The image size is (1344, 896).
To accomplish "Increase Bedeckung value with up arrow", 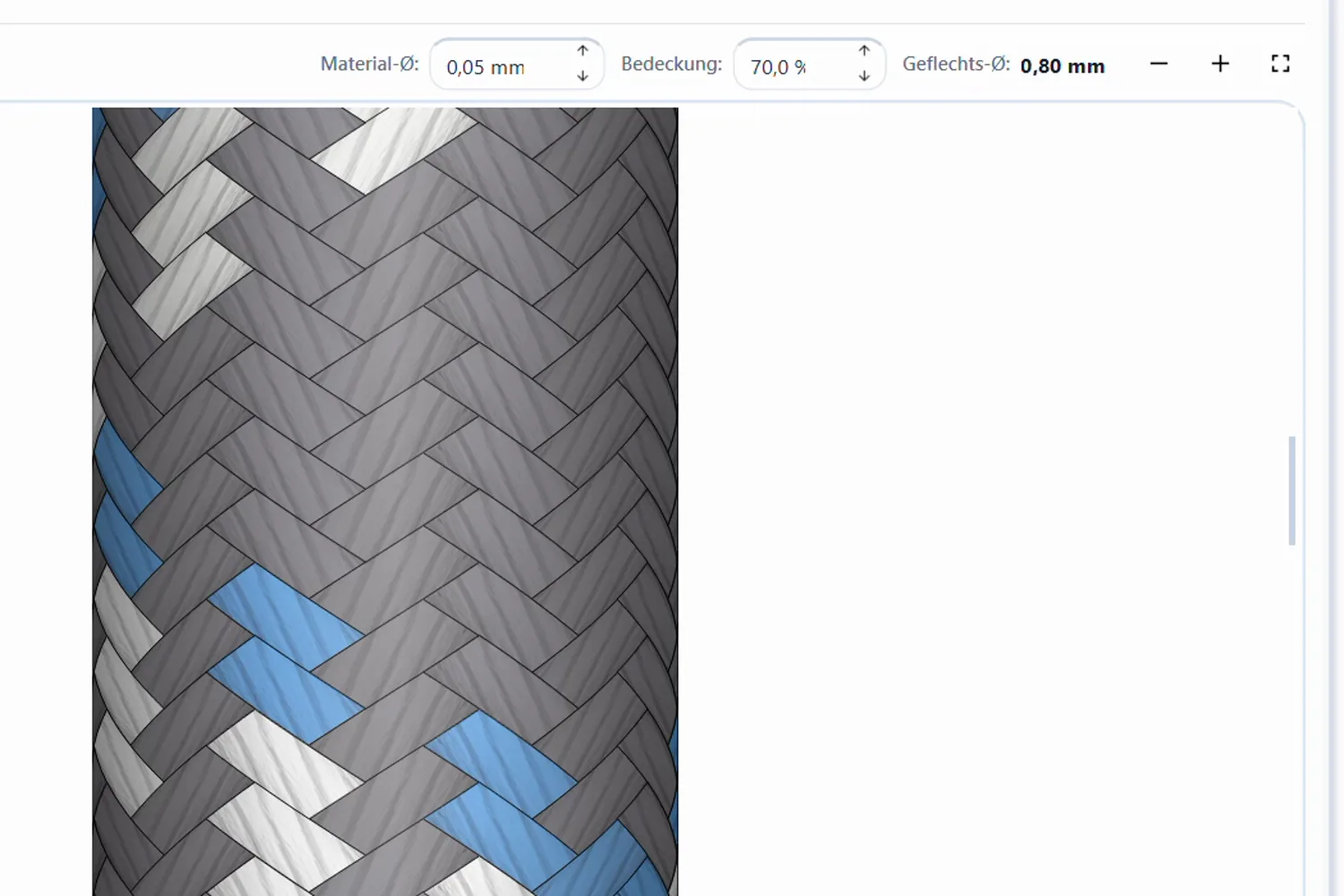I will coord(864,51).
